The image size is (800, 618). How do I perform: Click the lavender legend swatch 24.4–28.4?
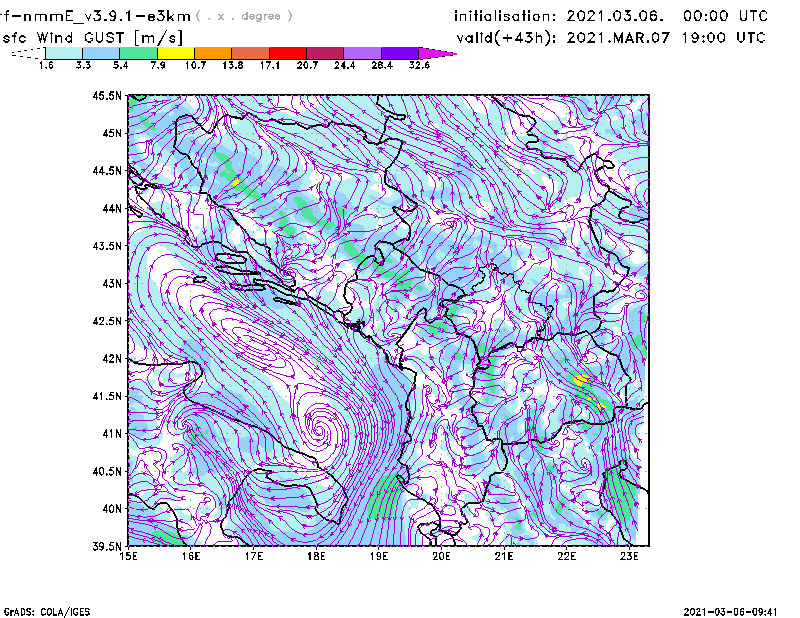[363, 53]
